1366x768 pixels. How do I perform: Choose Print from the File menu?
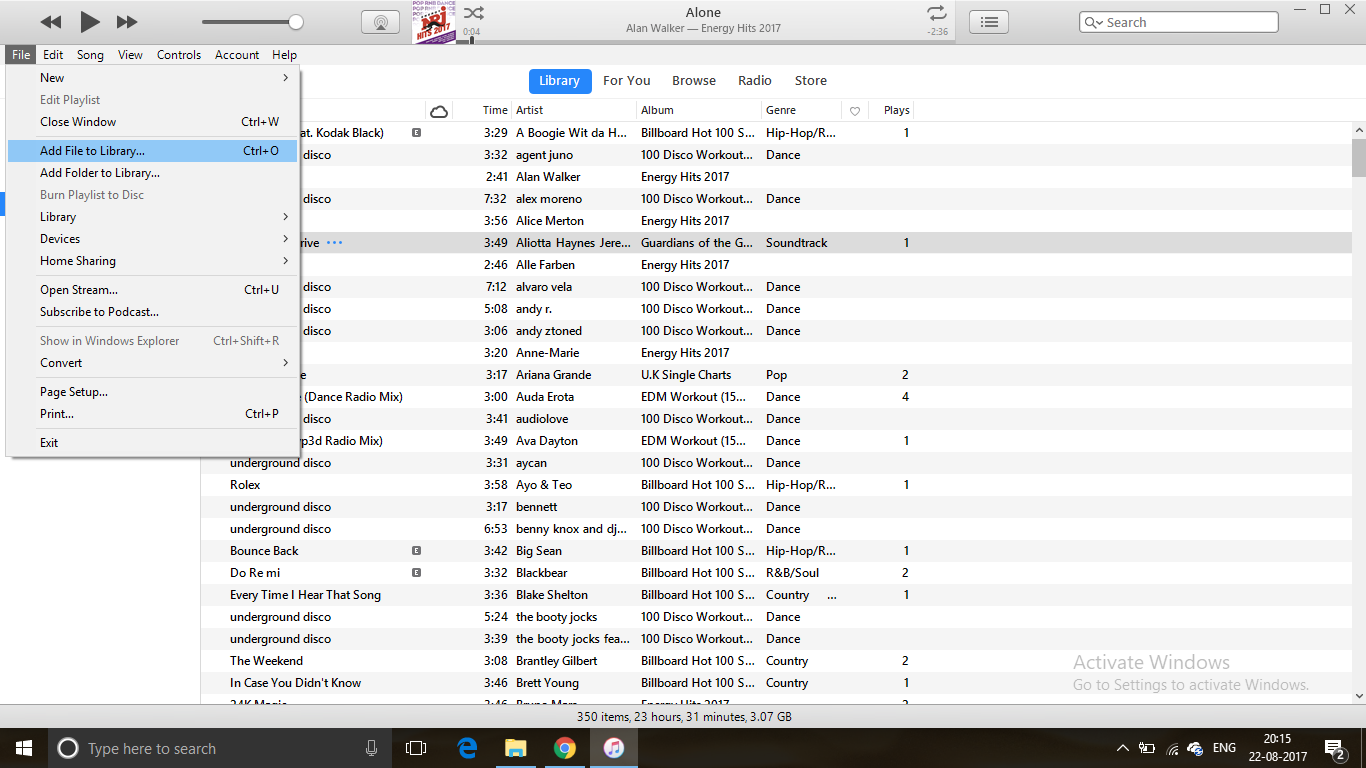(x=153, y=414)
